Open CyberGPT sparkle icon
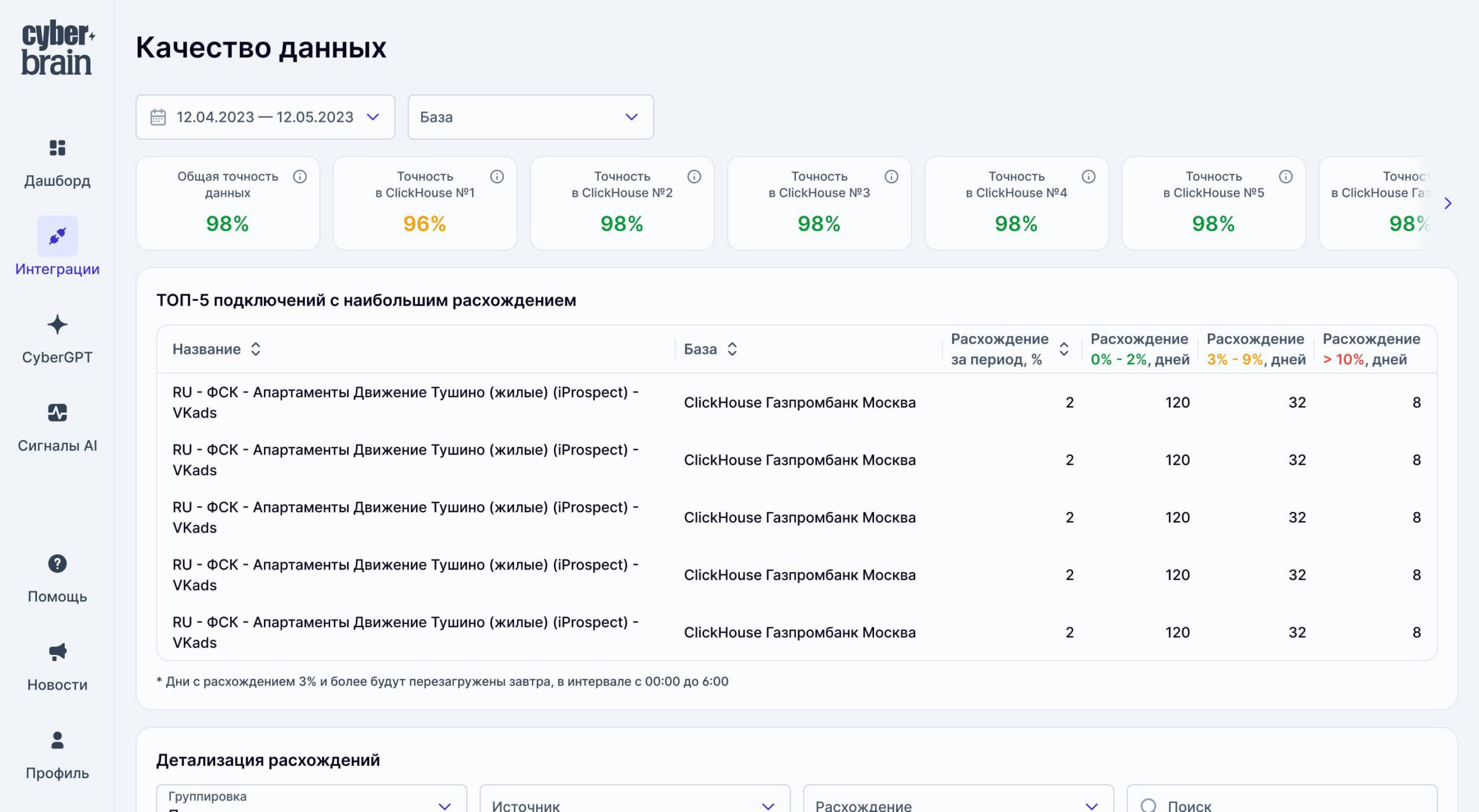 57,325
